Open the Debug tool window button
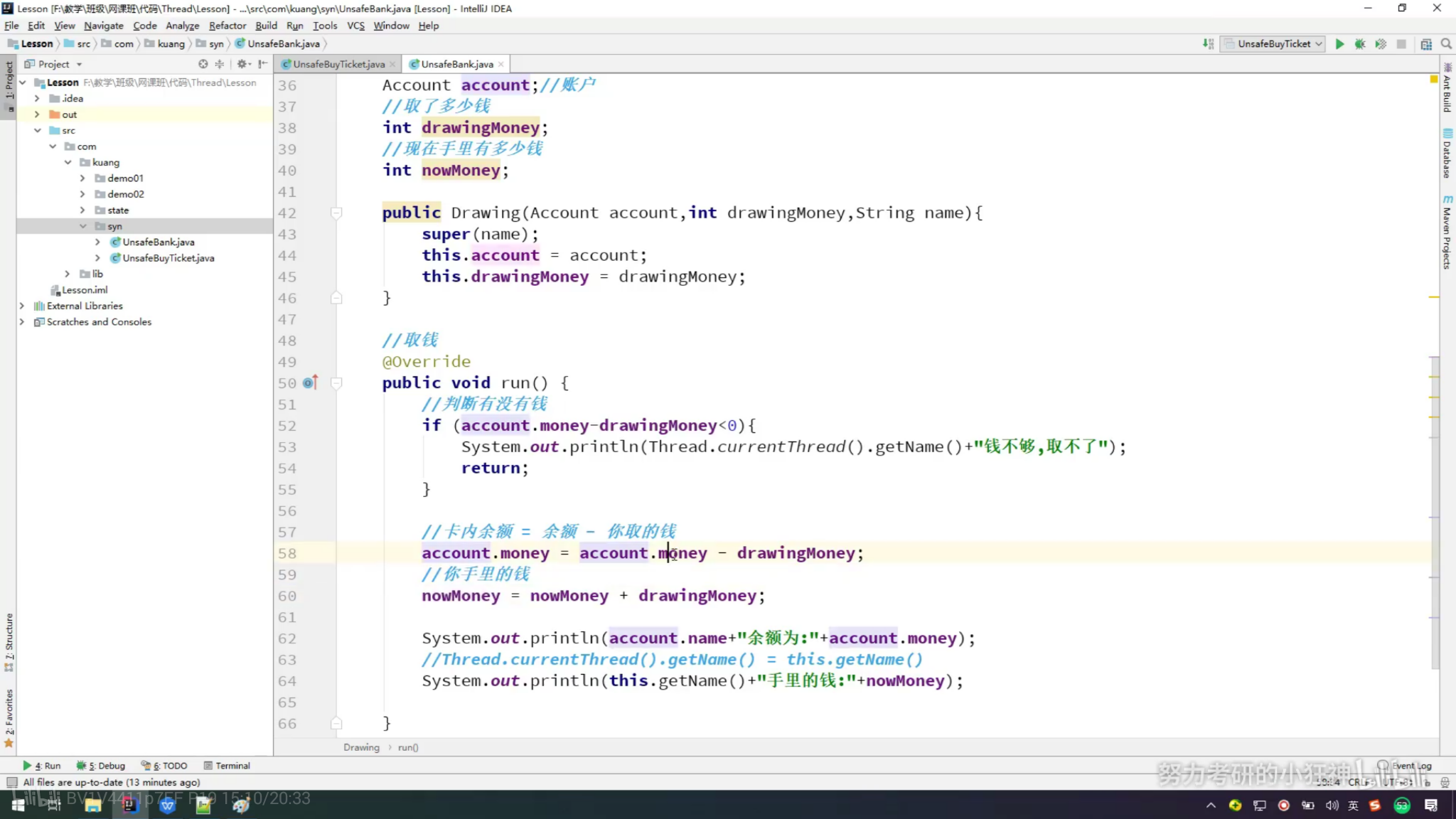 coord(101,766)
